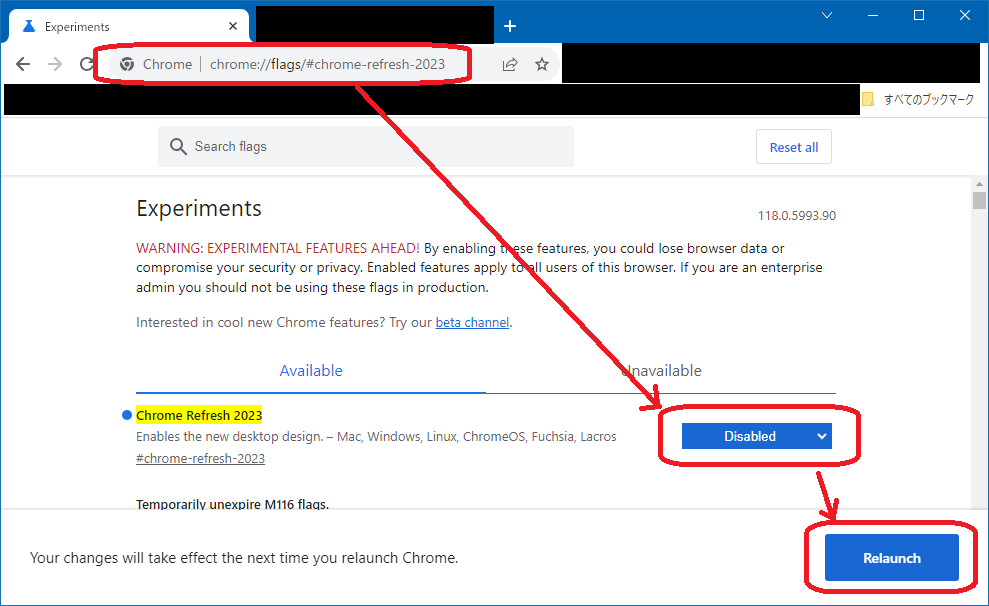Open the Chrome Refresh 2023 Disabled dropdown
This screenshot has width=989, height=606.
click(x=756, y=436)
